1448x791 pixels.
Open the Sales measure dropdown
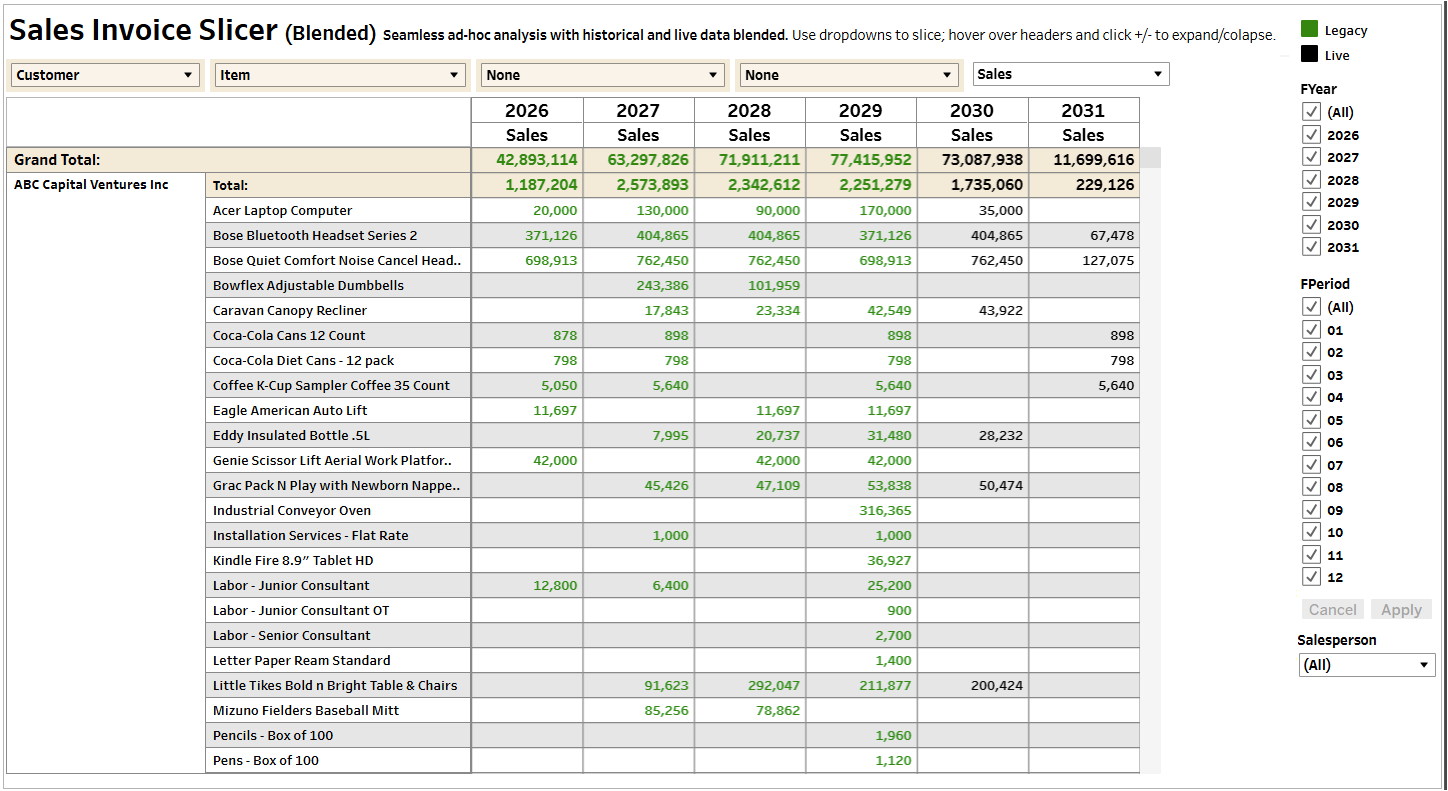(1071, 74)
